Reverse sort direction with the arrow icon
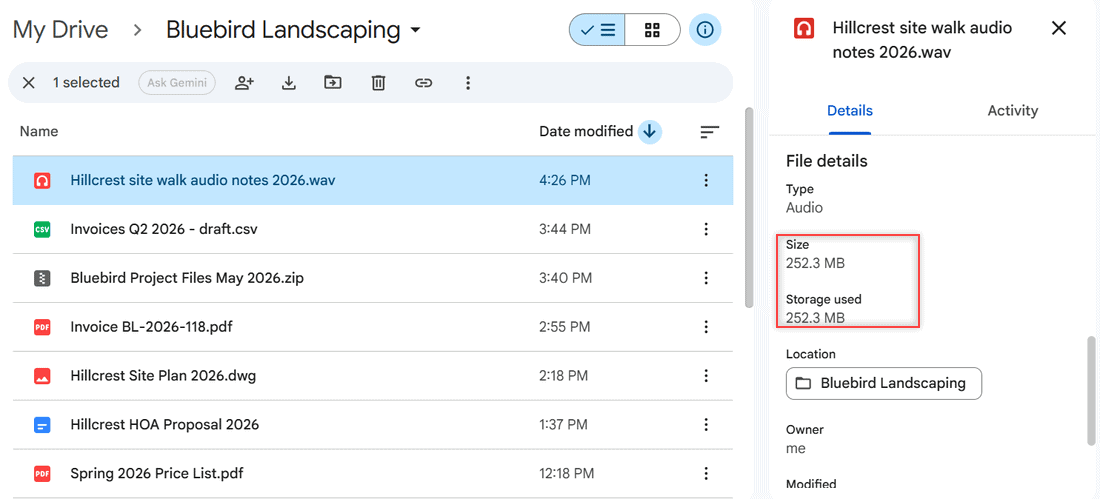 (x=650, y=131)
